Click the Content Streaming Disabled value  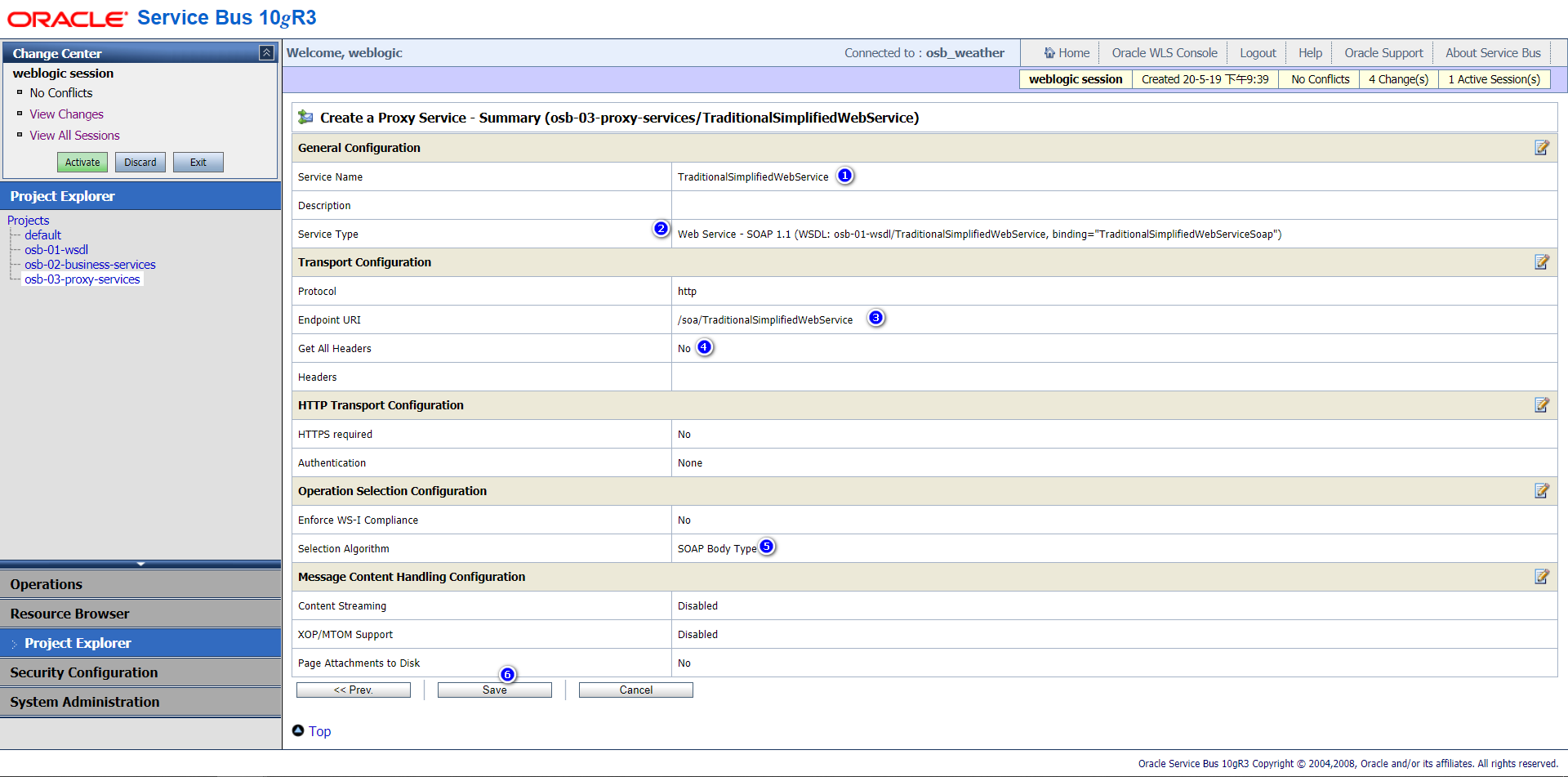tap(697, 606)
